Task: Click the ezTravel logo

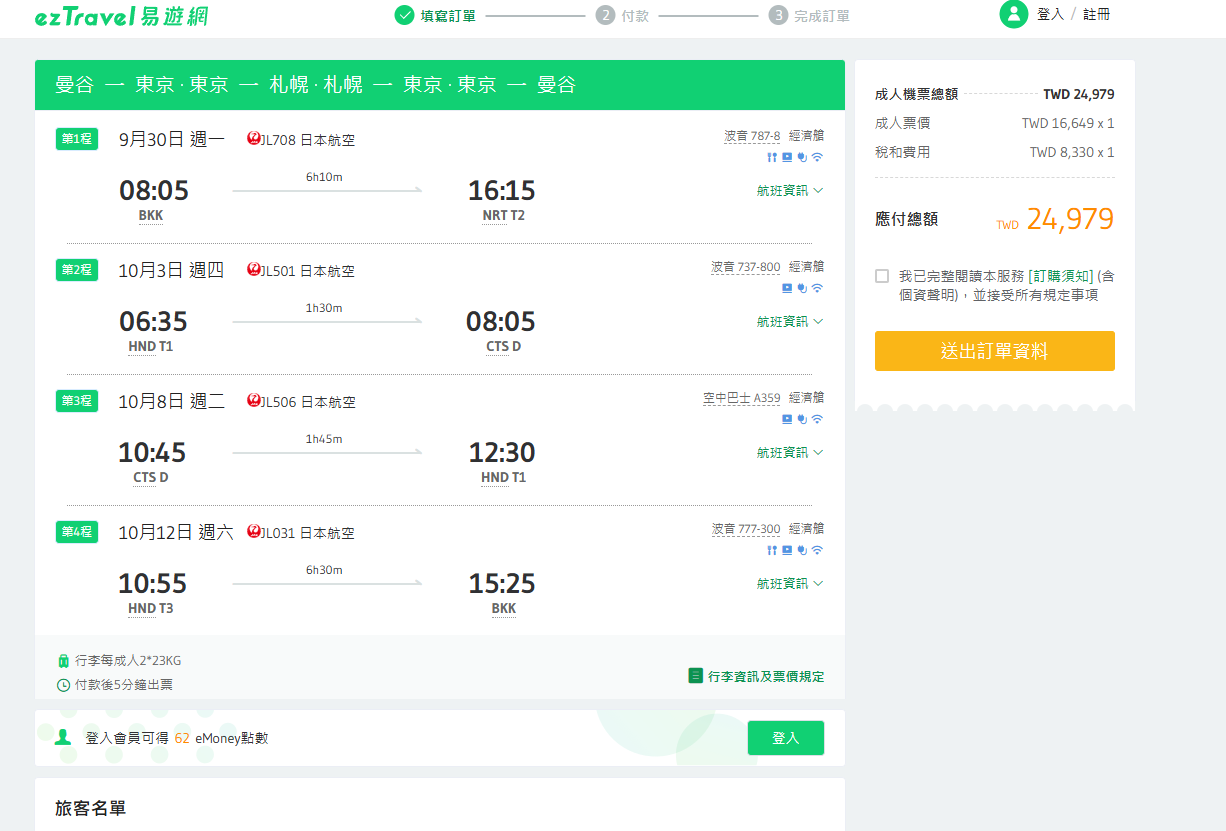Action: [x=121, y=15]
